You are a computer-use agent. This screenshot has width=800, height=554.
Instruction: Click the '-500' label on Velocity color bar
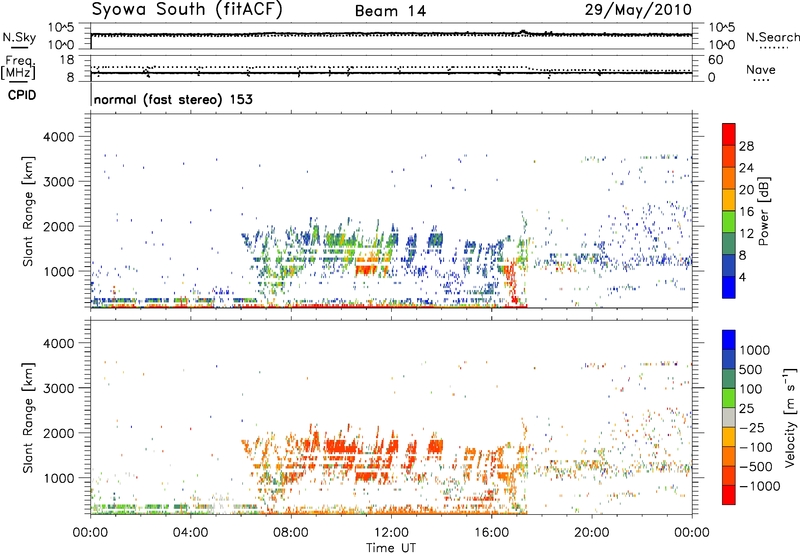(755, 466)
